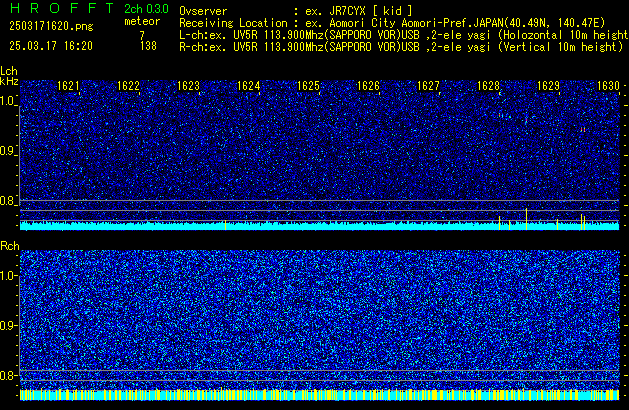Image resolution: width=629 pixels, height=410 pixels.
Task: Click the 1621 time marker
Action: [68, 86]
